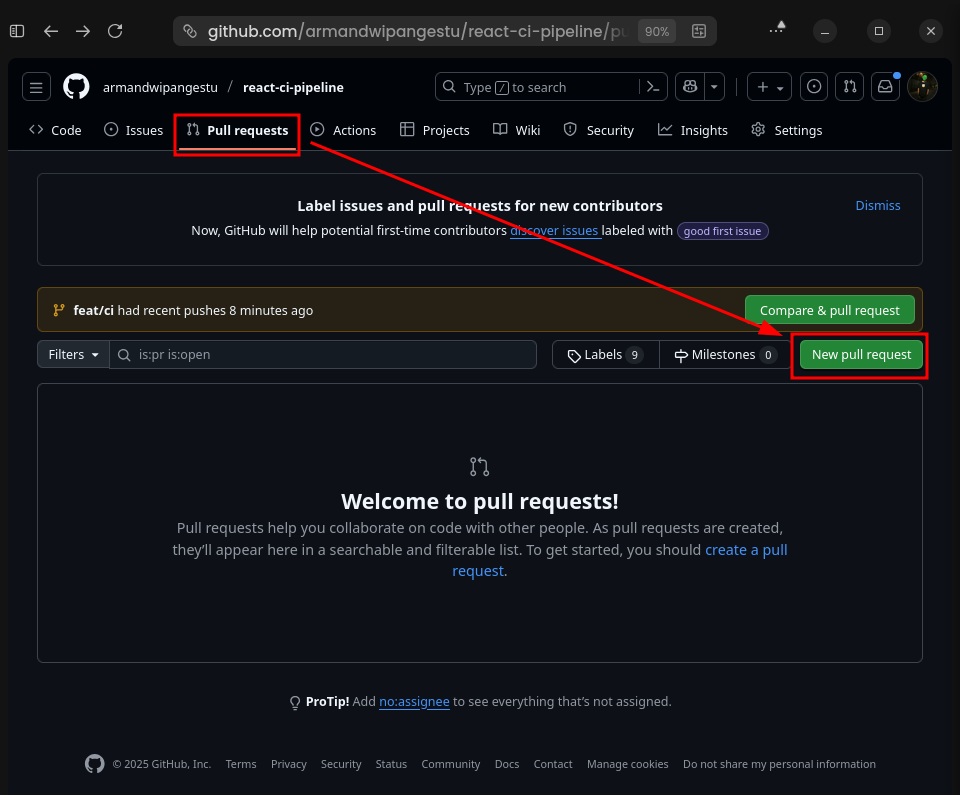The height and width of the screenshot is (795, 960).
Task: Open the profile avatar menu
Action: (922, 87)
